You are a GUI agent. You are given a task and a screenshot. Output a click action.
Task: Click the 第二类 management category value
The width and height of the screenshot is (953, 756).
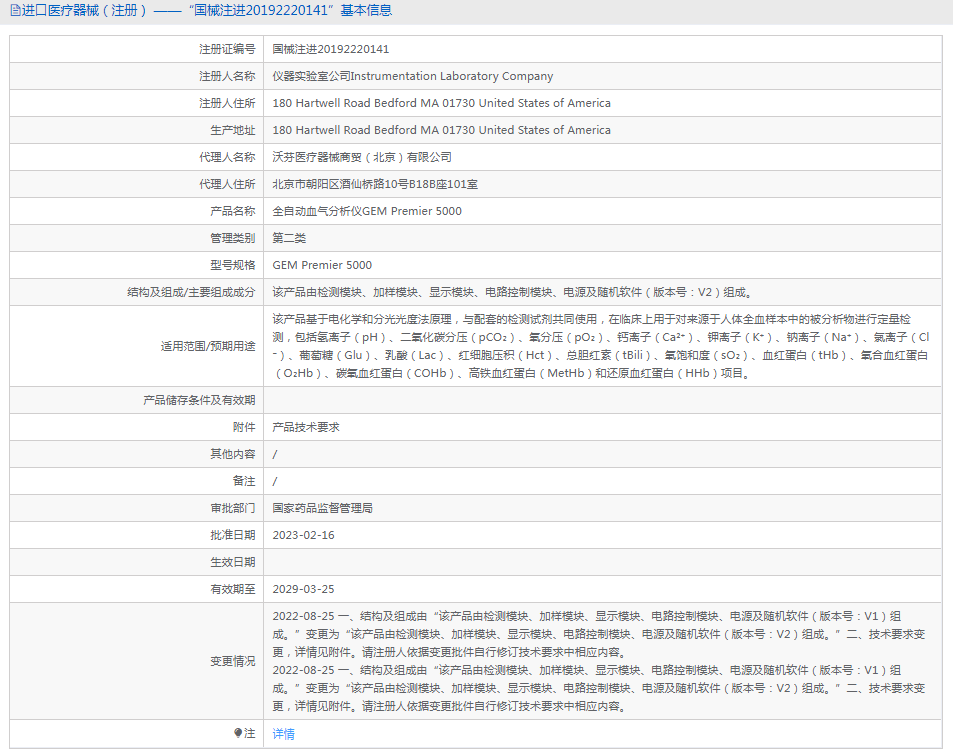coord(289,238)
